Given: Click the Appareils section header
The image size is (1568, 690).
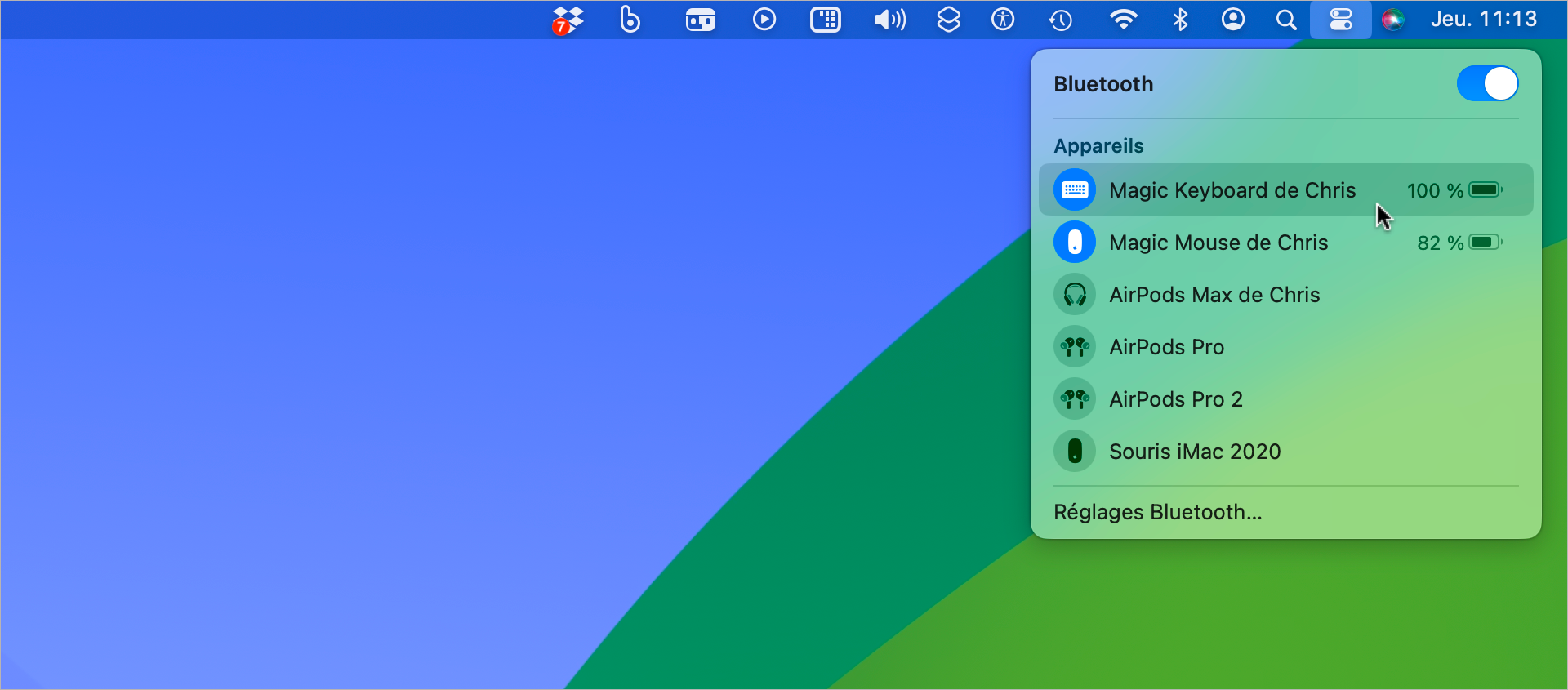Looking at the screenshot, I should point(1098,146).
